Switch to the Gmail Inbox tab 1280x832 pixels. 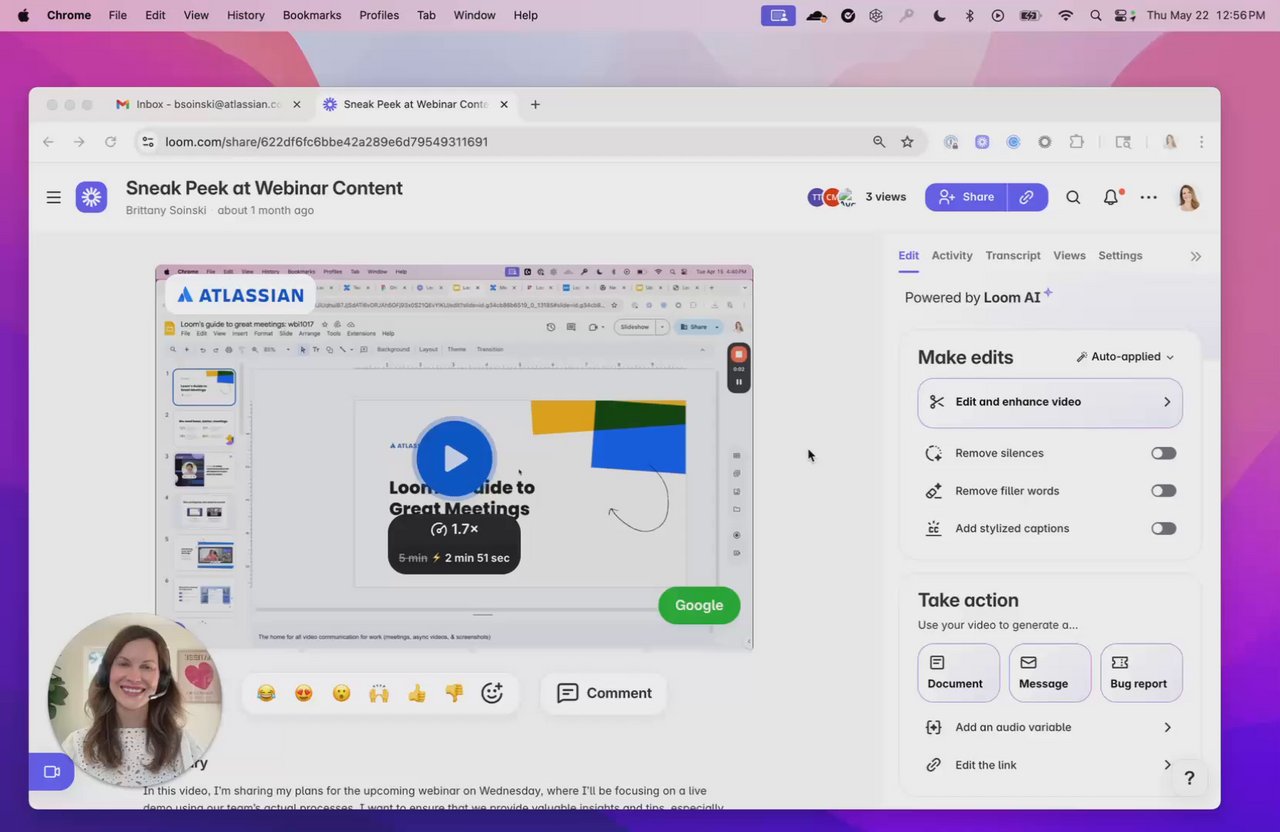[209, 104]
